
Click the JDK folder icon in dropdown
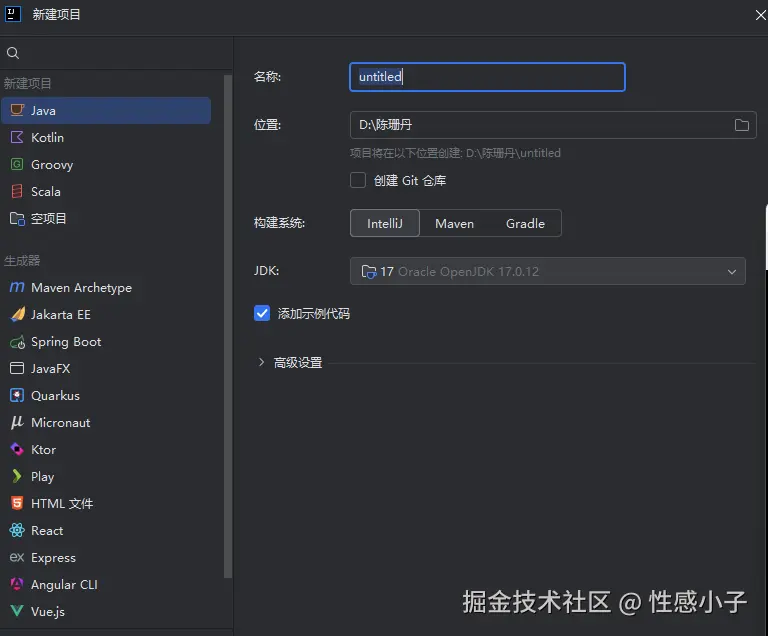[368, 271]
